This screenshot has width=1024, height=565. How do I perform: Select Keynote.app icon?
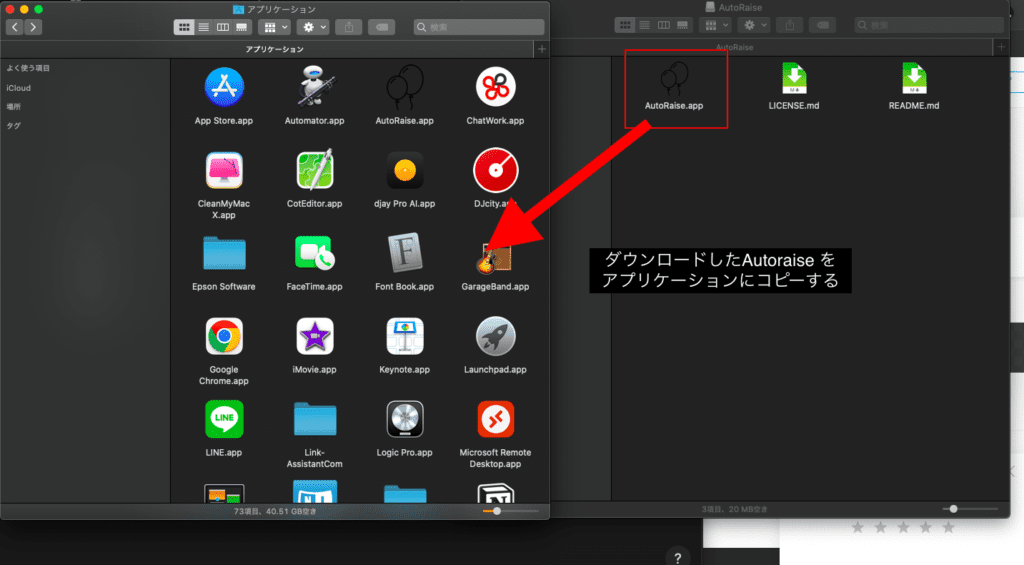(x=405, y=336)
